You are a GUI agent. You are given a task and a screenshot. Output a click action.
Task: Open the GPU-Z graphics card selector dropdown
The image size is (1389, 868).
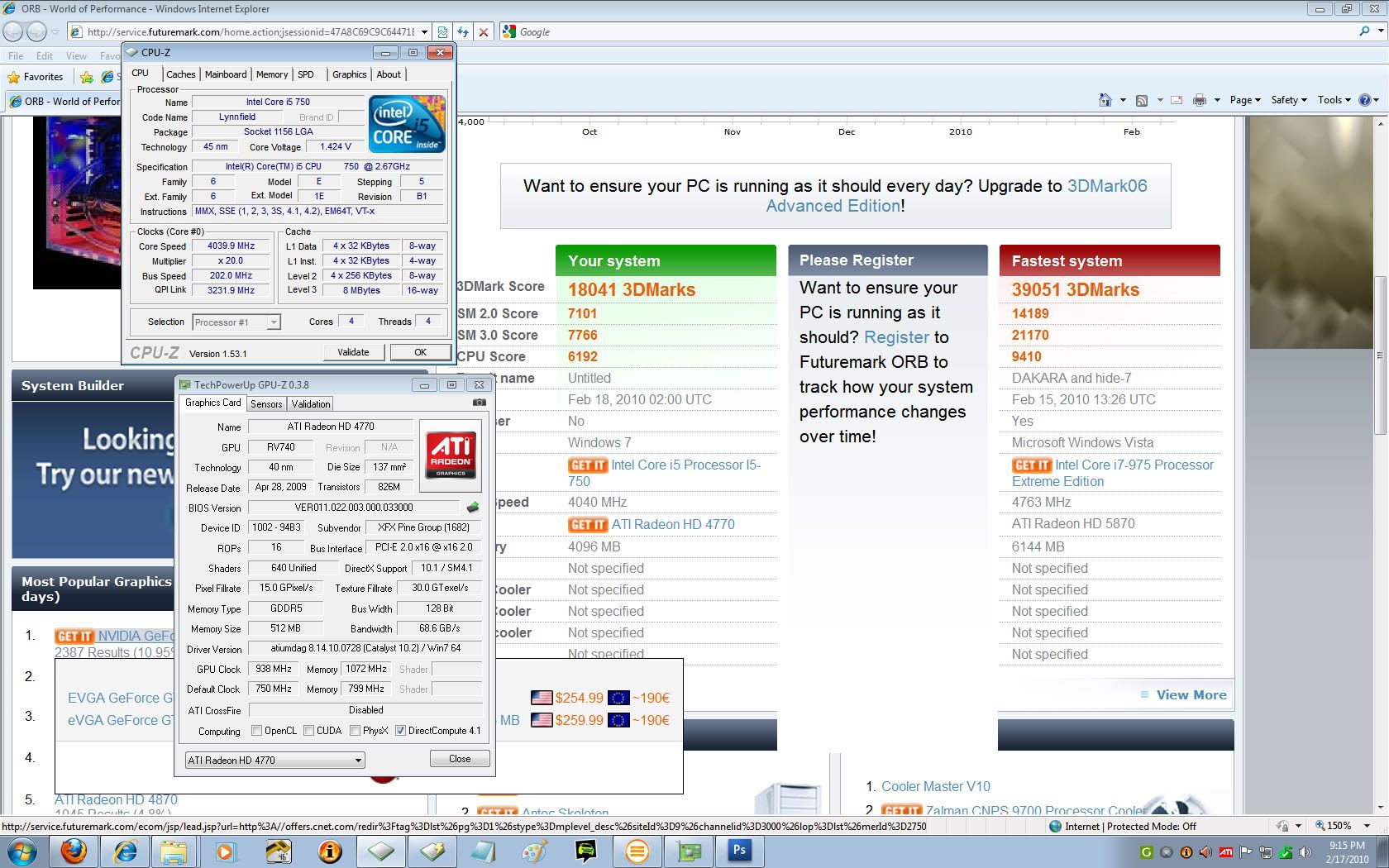pos(274,760)
